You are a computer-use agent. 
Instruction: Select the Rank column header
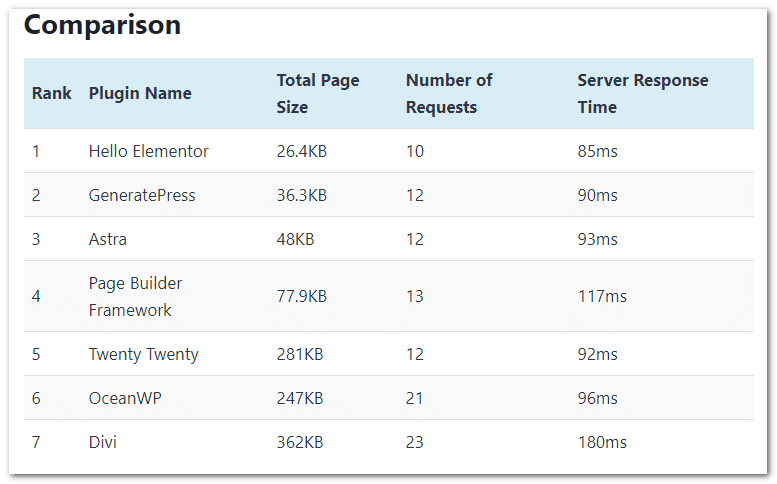point(52,93)
